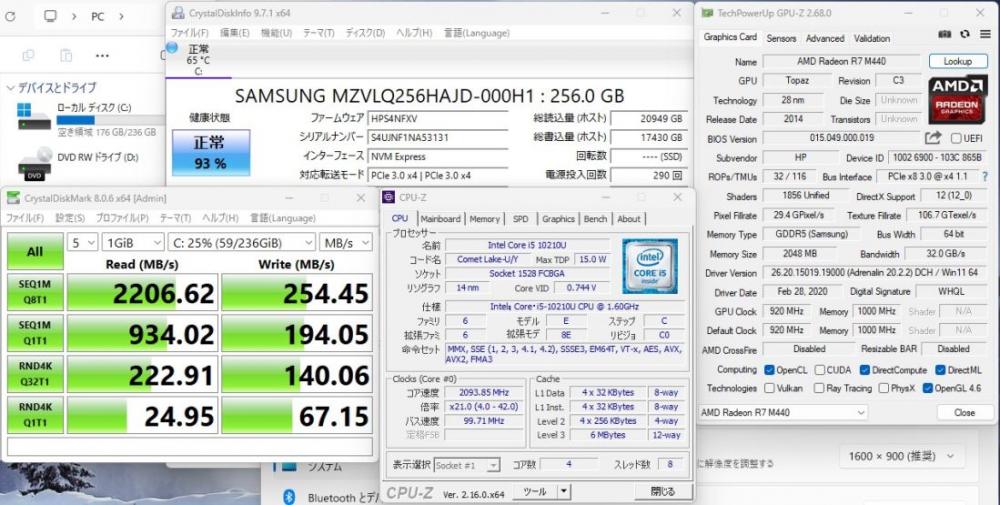Toggle the DirectML checkbox
The width and height of the screenshot is (1000, 505).
click(x=940, y=370)
